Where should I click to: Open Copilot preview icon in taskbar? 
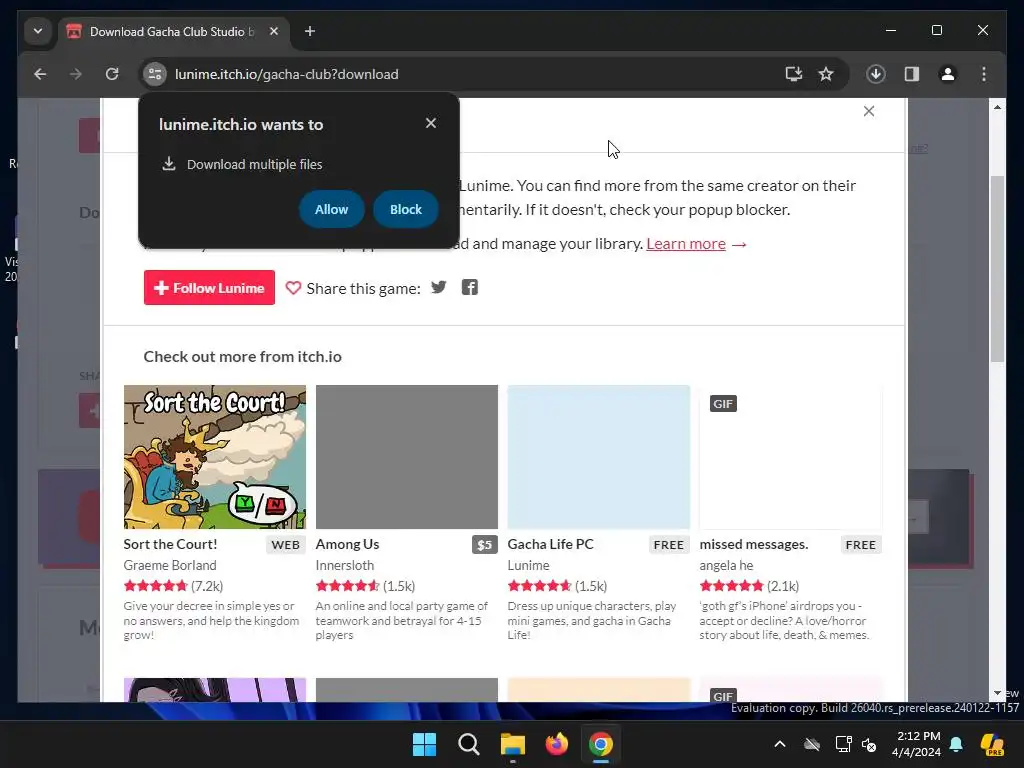pyautogui.click(x=992, y=744)
